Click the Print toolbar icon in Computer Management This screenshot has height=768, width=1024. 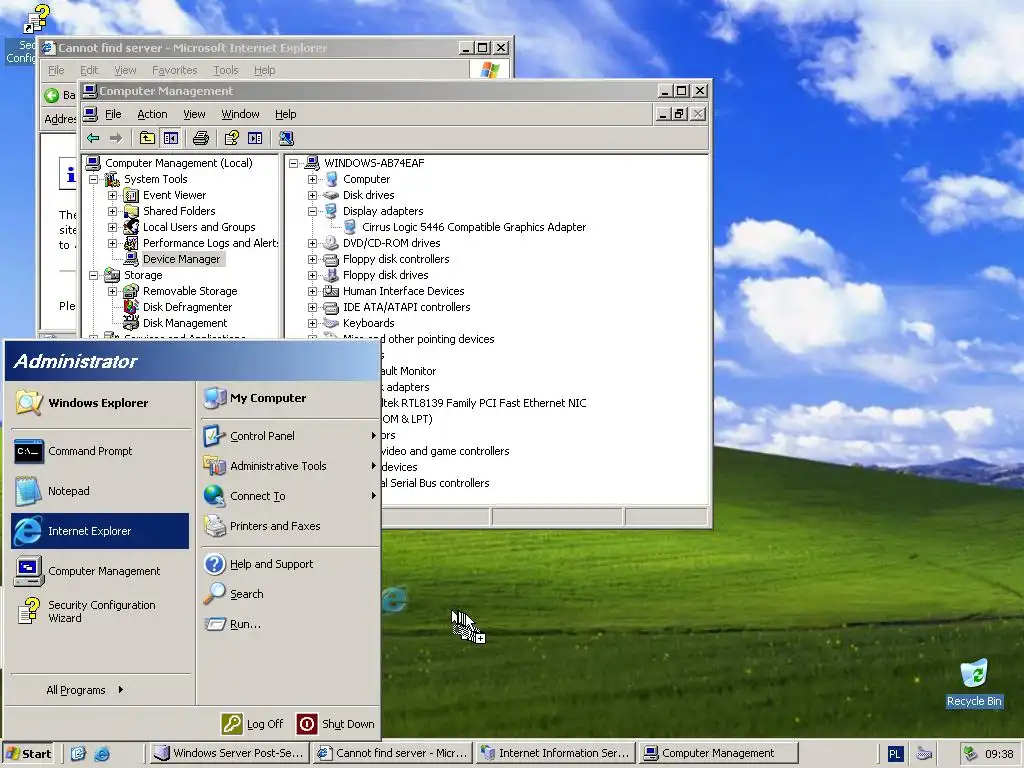(200, 138)
